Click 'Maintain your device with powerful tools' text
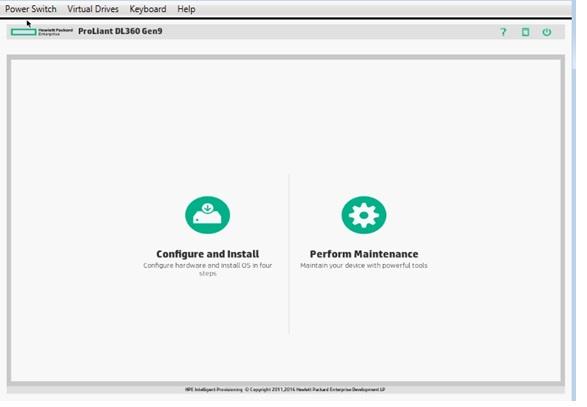587x407 pixels. click(x=364, y=265)
